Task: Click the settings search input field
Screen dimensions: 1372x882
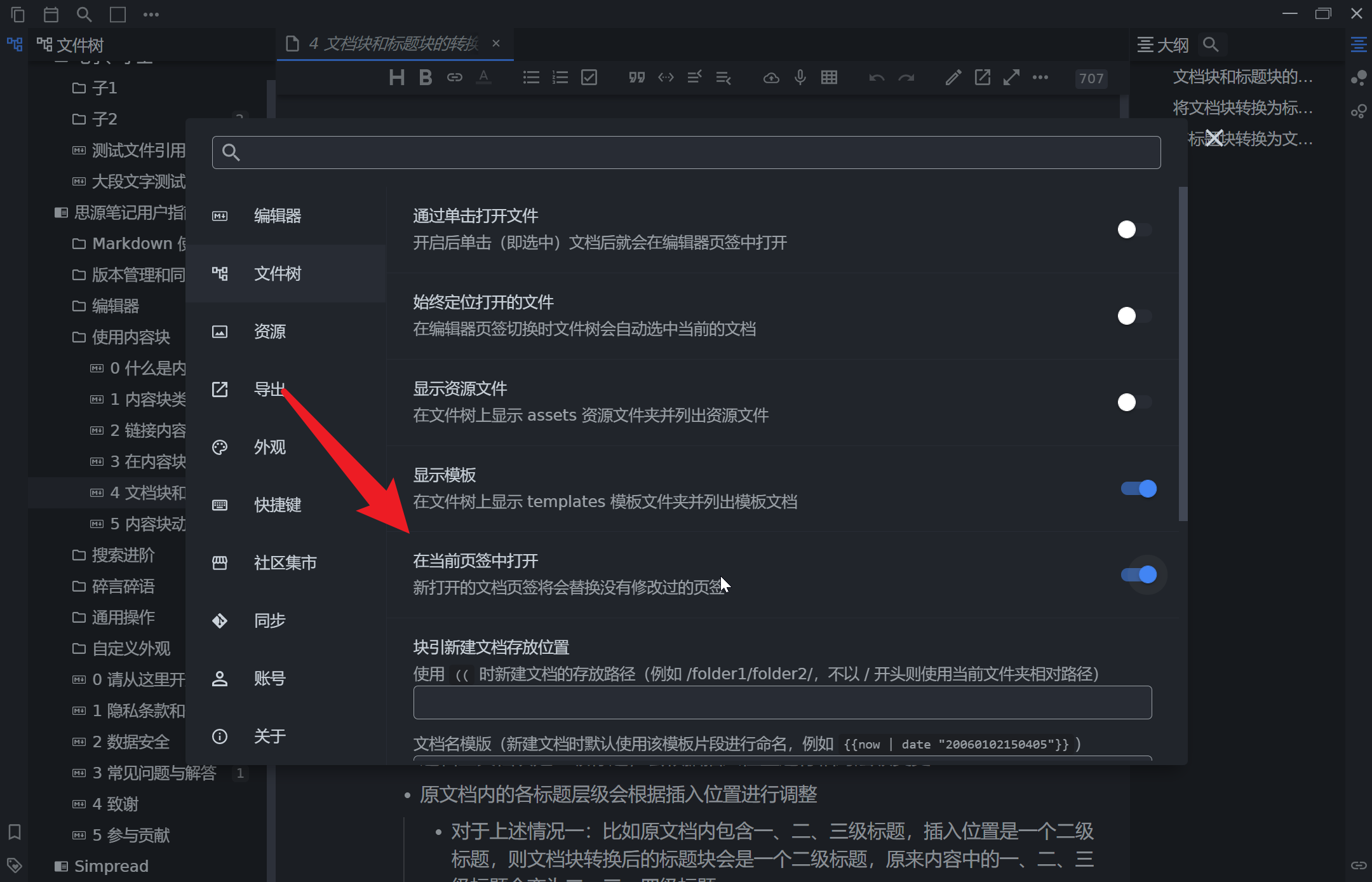Action: [686, 153]
